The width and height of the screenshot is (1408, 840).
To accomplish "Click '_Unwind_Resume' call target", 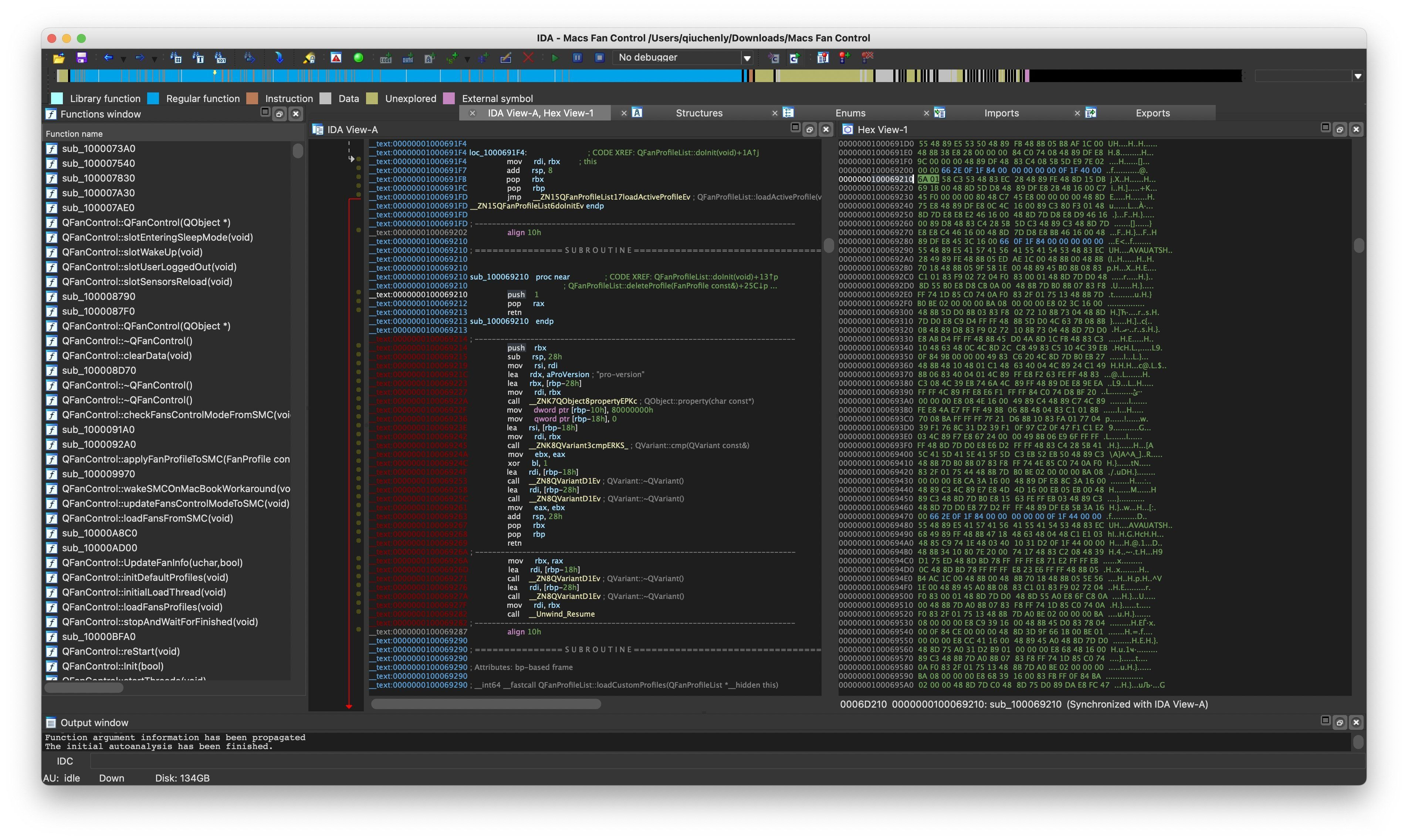I will click(562, 614).
